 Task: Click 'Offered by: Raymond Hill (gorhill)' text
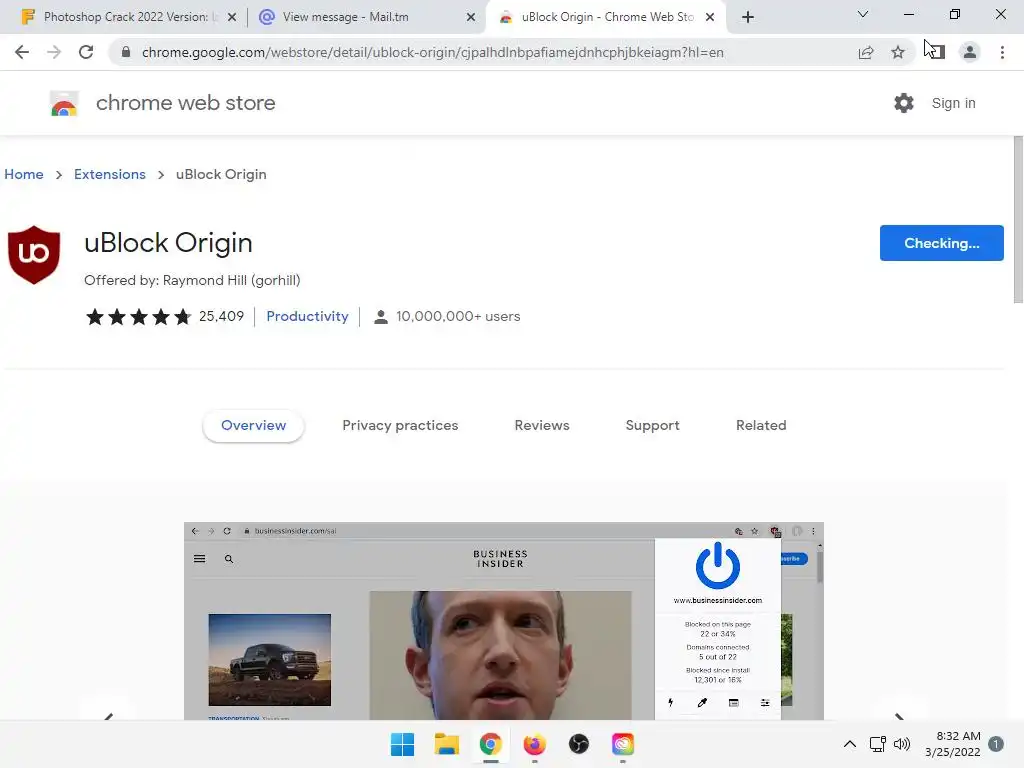tap(192, 280)
